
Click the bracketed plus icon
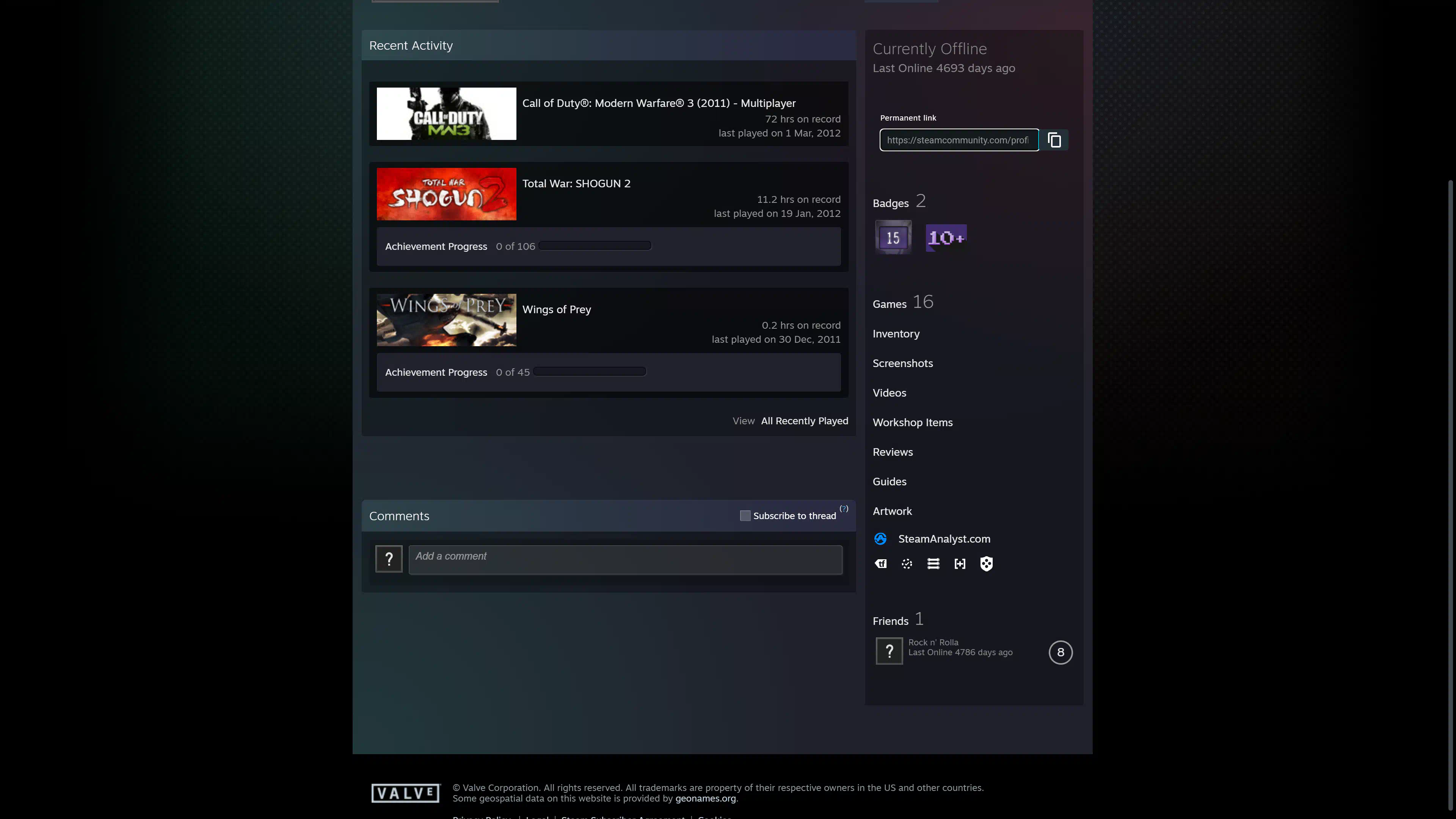pos(960,563)
